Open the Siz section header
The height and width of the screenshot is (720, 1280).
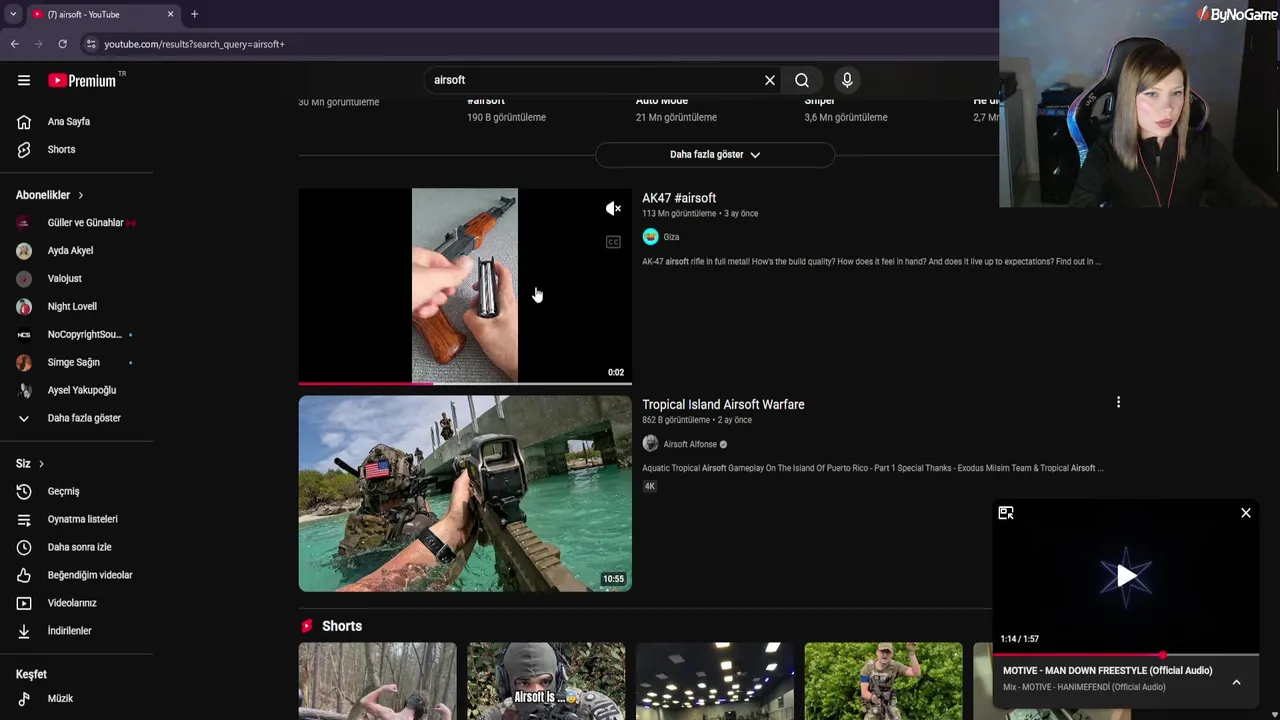[30, 464]
